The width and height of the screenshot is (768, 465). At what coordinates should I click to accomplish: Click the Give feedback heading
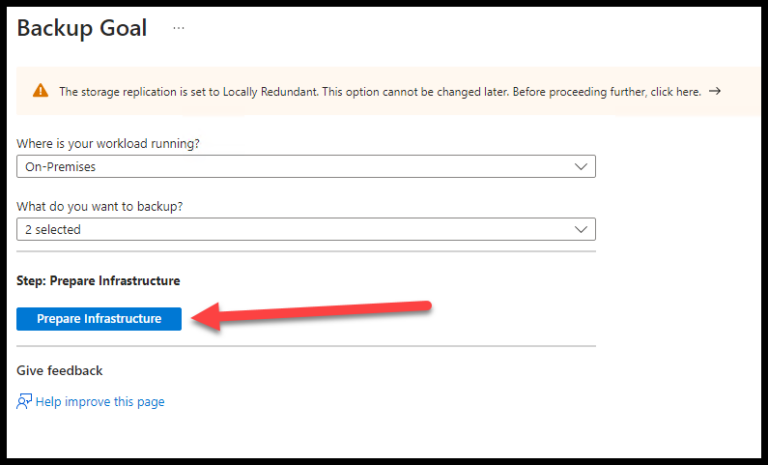[x=60, y=371]
